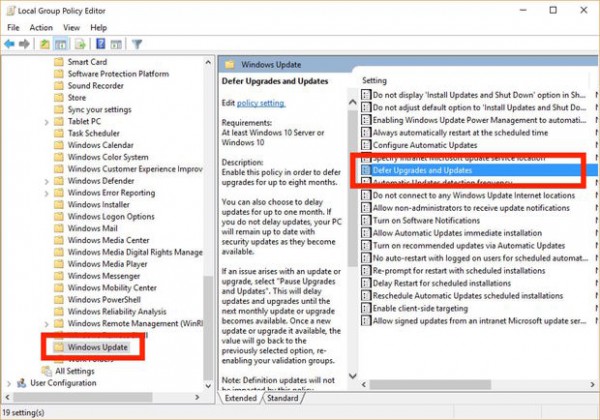Click the Back arrow toolbar icon
Viewport: 600px width, 420px height.
[9, 44]
